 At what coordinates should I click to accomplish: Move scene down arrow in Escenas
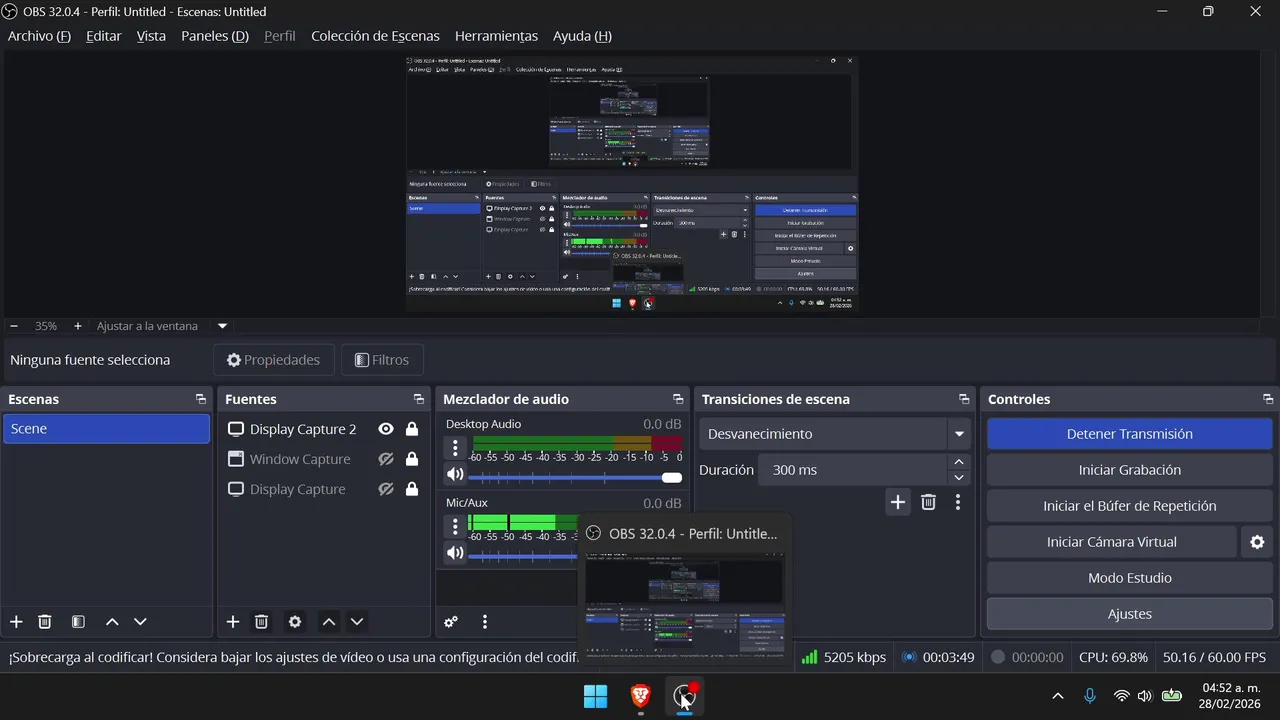140,622
